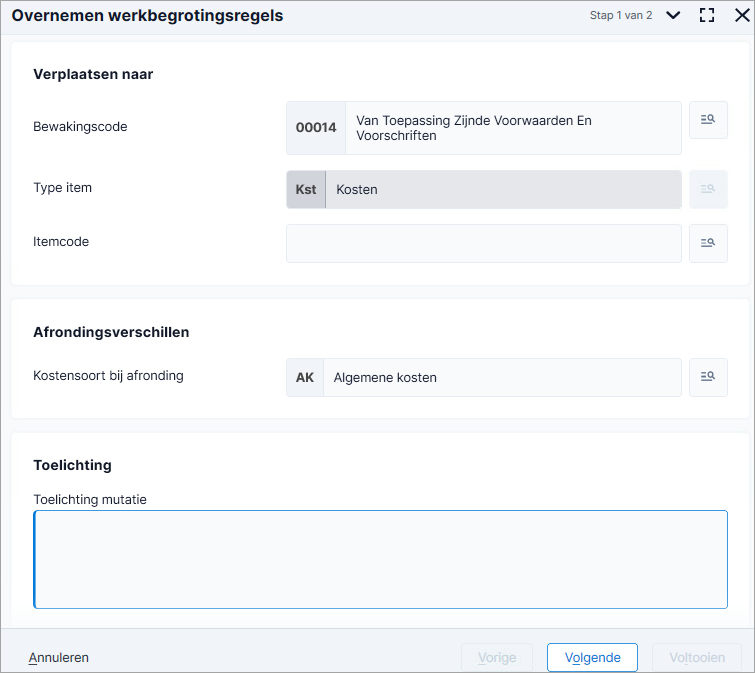Focus the Toelichting mutatie text area
The image size is (755, 673).
point(380,559)
